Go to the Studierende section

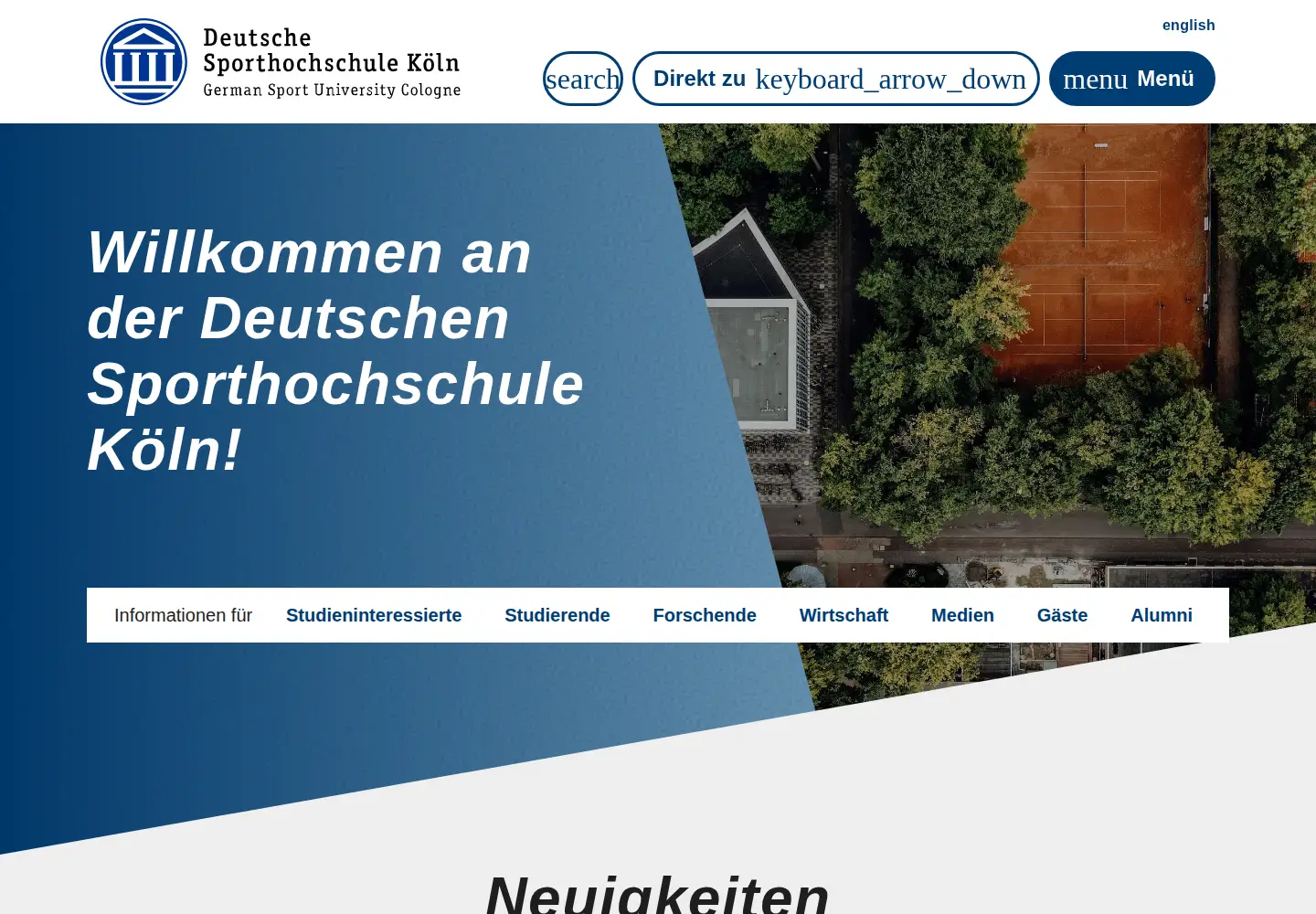(557, 615)
